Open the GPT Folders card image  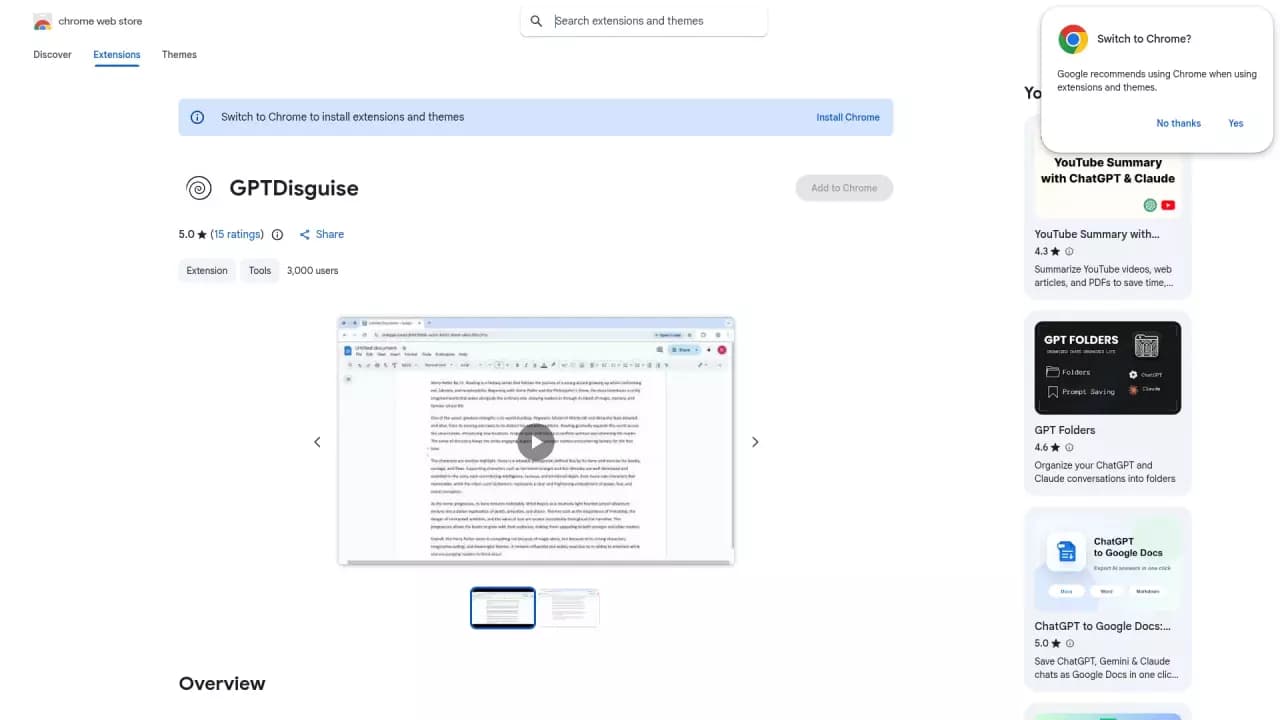(x=1108, y=367)
